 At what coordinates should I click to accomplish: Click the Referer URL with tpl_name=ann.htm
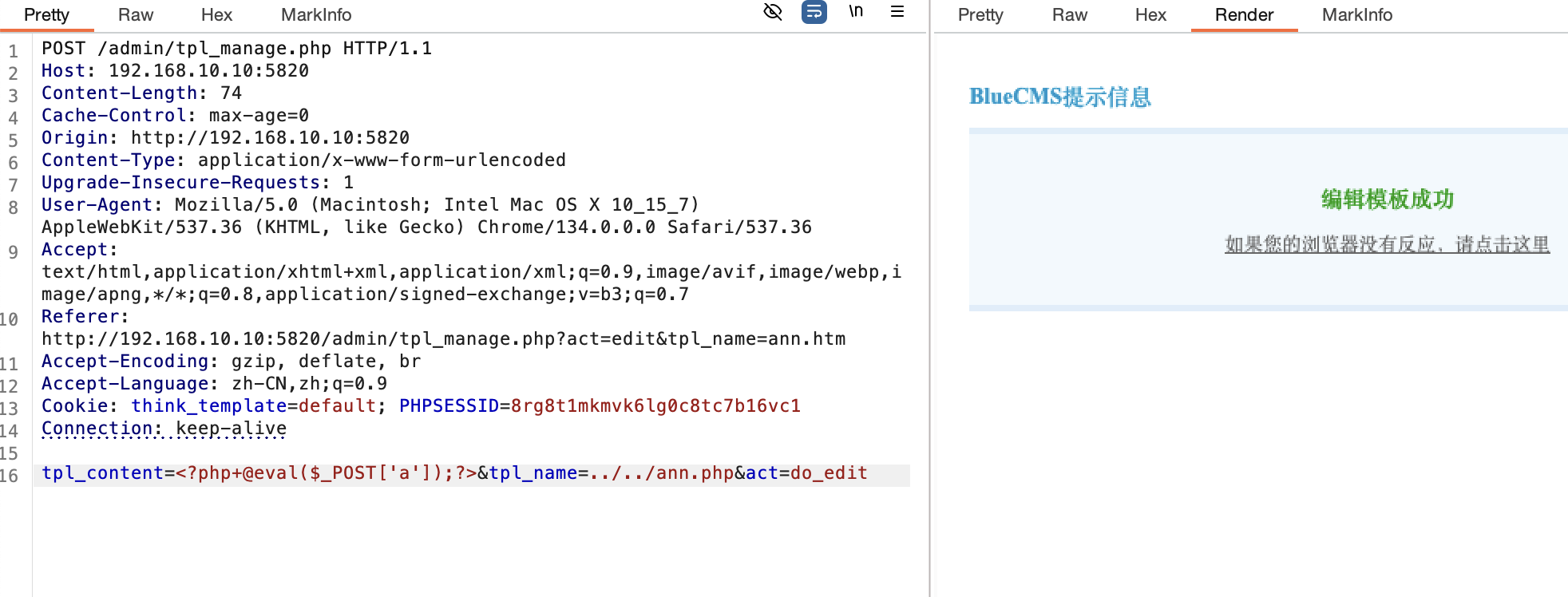pyautogui.click(x=443, y=339)
